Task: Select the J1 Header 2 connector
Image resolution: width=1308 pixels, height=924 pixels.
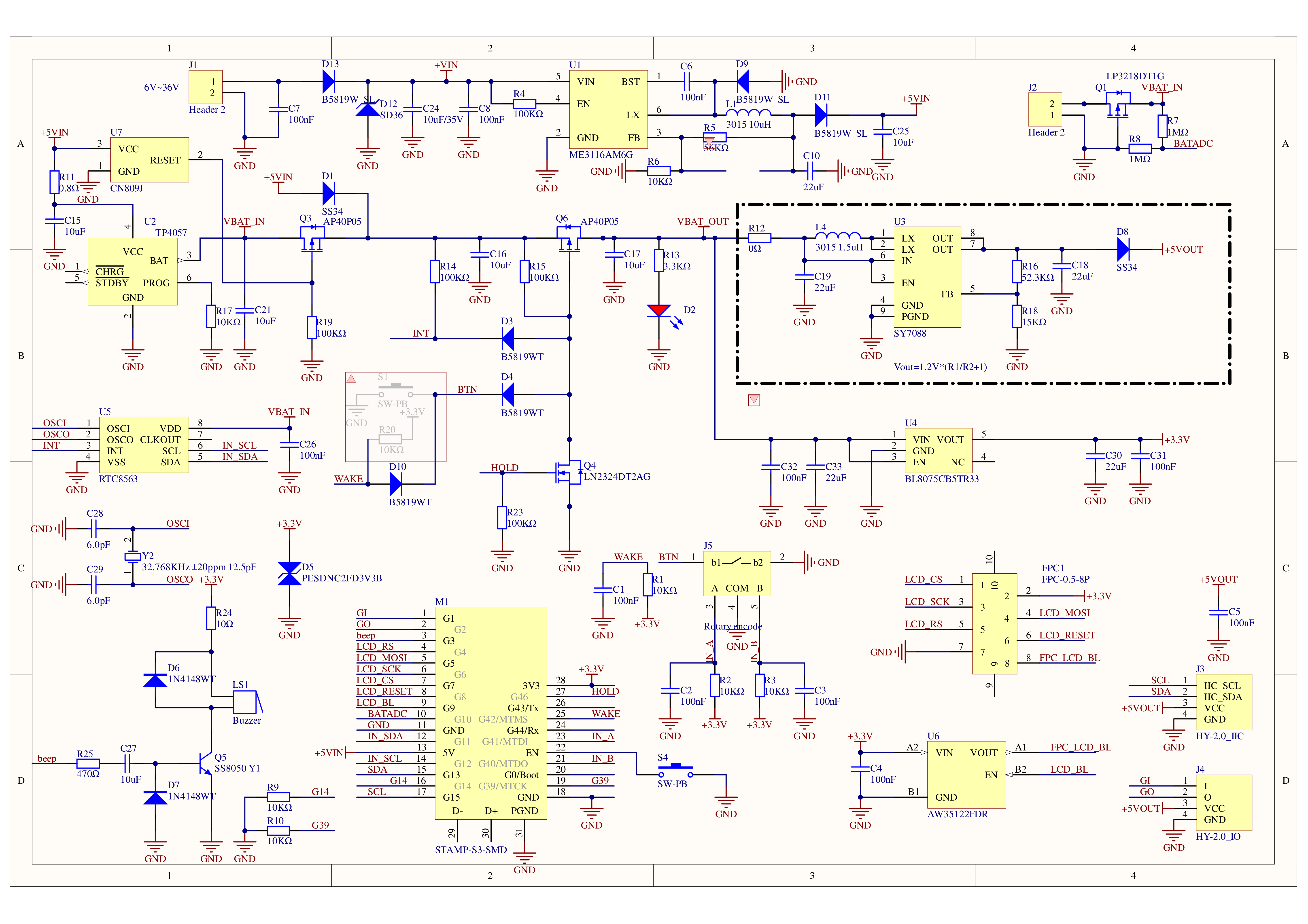Action: [x=206, y=87]
